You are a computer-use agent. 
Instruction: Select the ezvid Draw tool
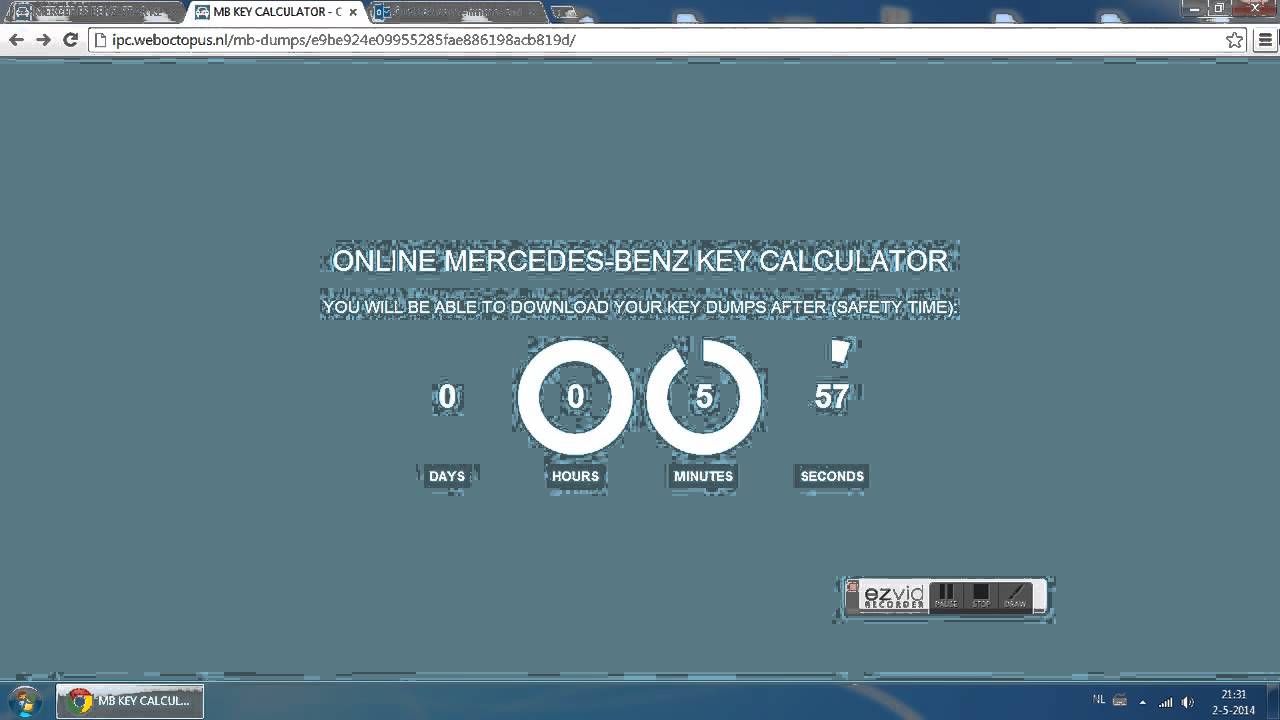[1015, 597]
